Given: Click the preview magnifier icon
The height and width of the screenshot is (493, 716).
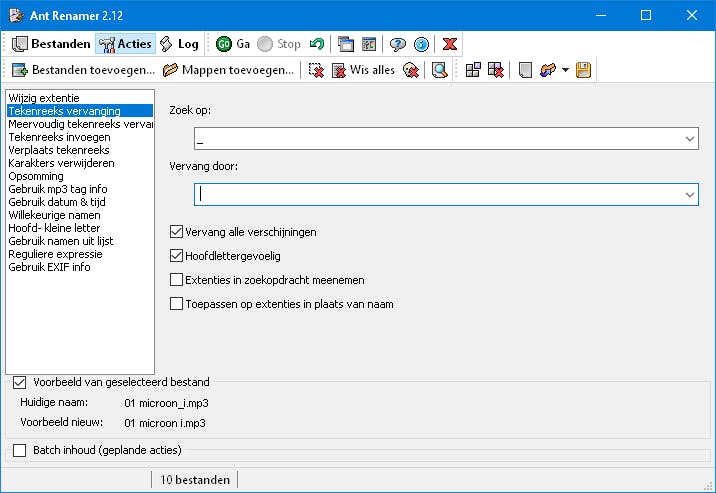Looking at the screenshot, I should point(439,70).
